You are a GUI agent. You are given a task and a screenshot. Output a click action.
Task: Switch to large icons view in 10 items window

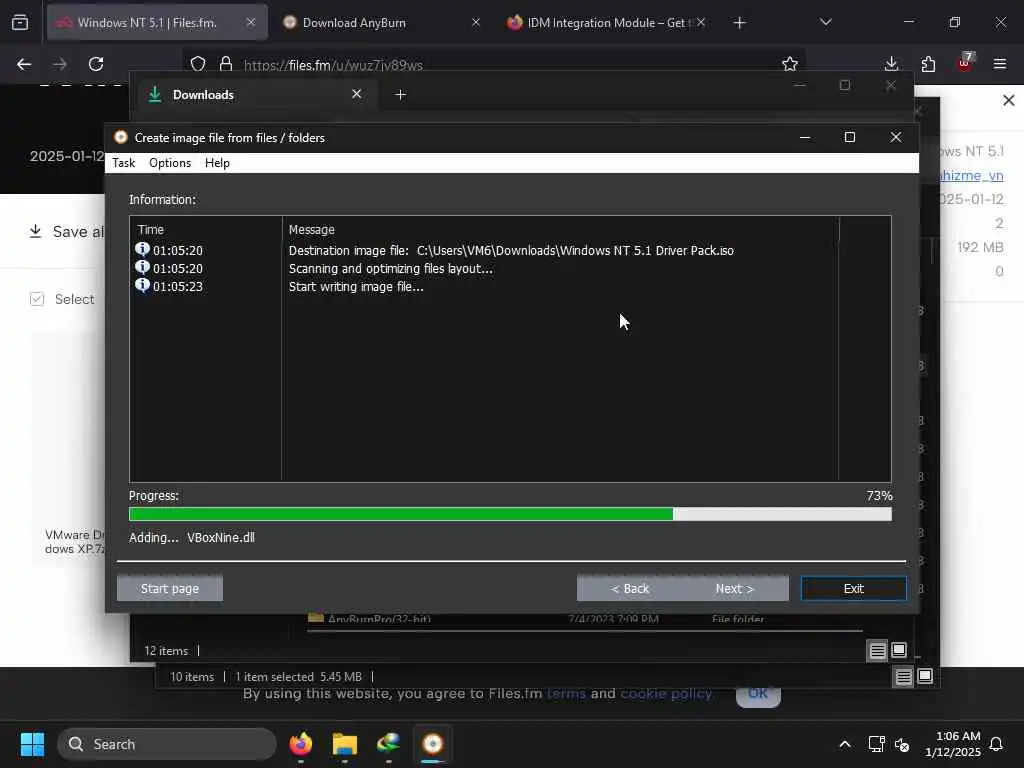(x=925, y=676)
